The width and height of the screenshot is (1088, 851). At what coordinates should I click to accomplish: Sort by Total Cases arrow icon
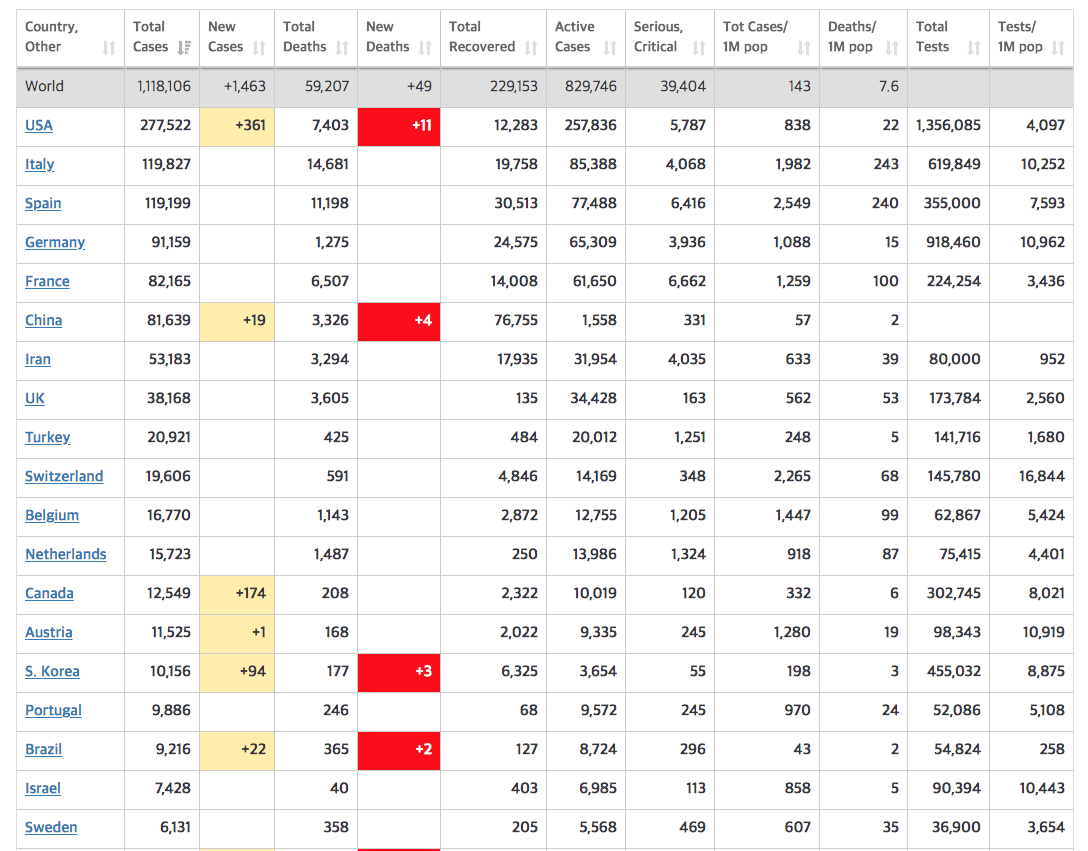(x=184, y=47)
